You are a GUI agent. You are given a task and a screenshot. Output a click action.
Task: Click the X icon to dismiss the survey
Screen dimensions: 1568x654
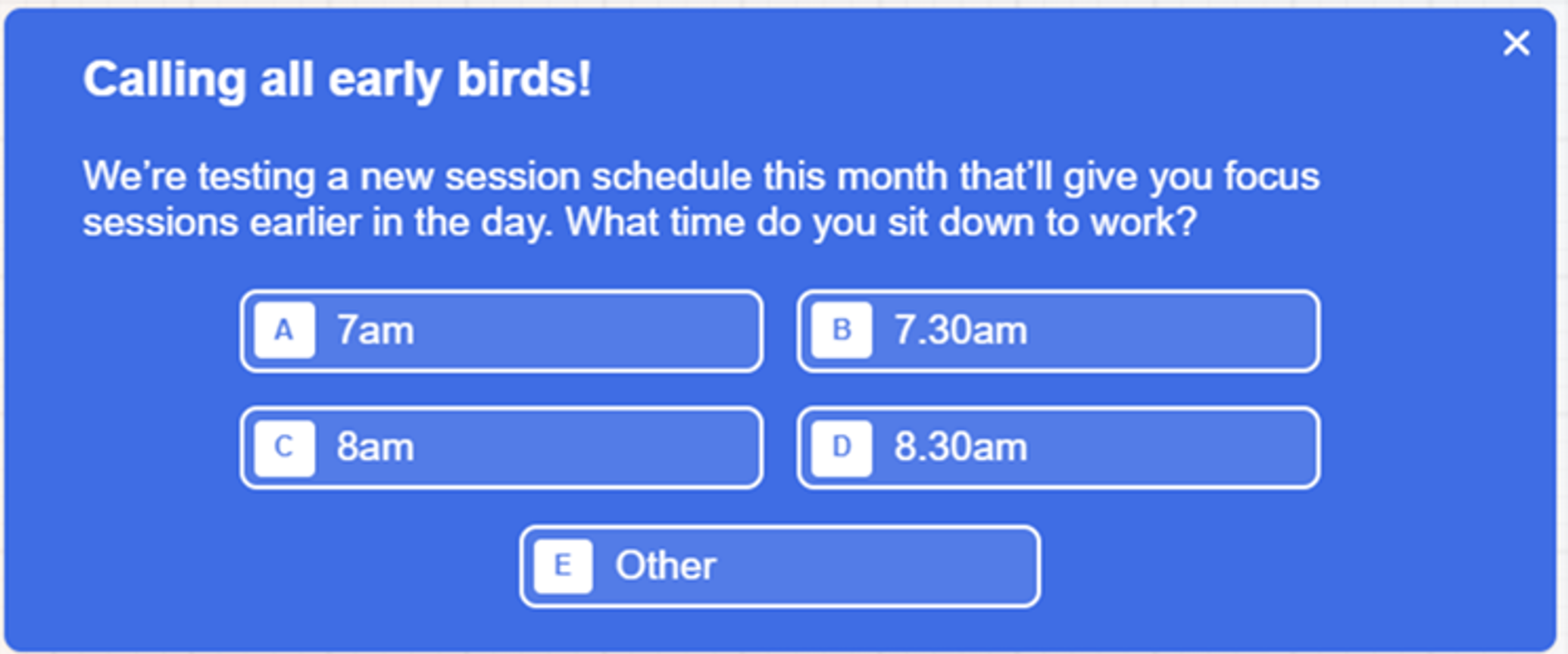(x=1516, y=43)
